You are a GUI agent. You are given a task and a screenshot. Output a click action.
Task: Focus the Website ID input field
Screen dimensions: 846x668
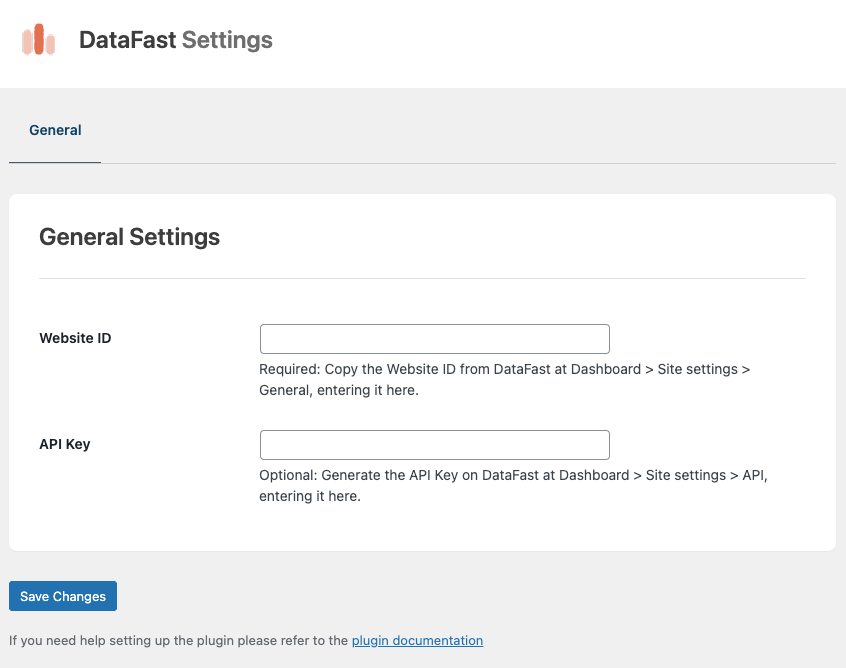click(434, 339)
